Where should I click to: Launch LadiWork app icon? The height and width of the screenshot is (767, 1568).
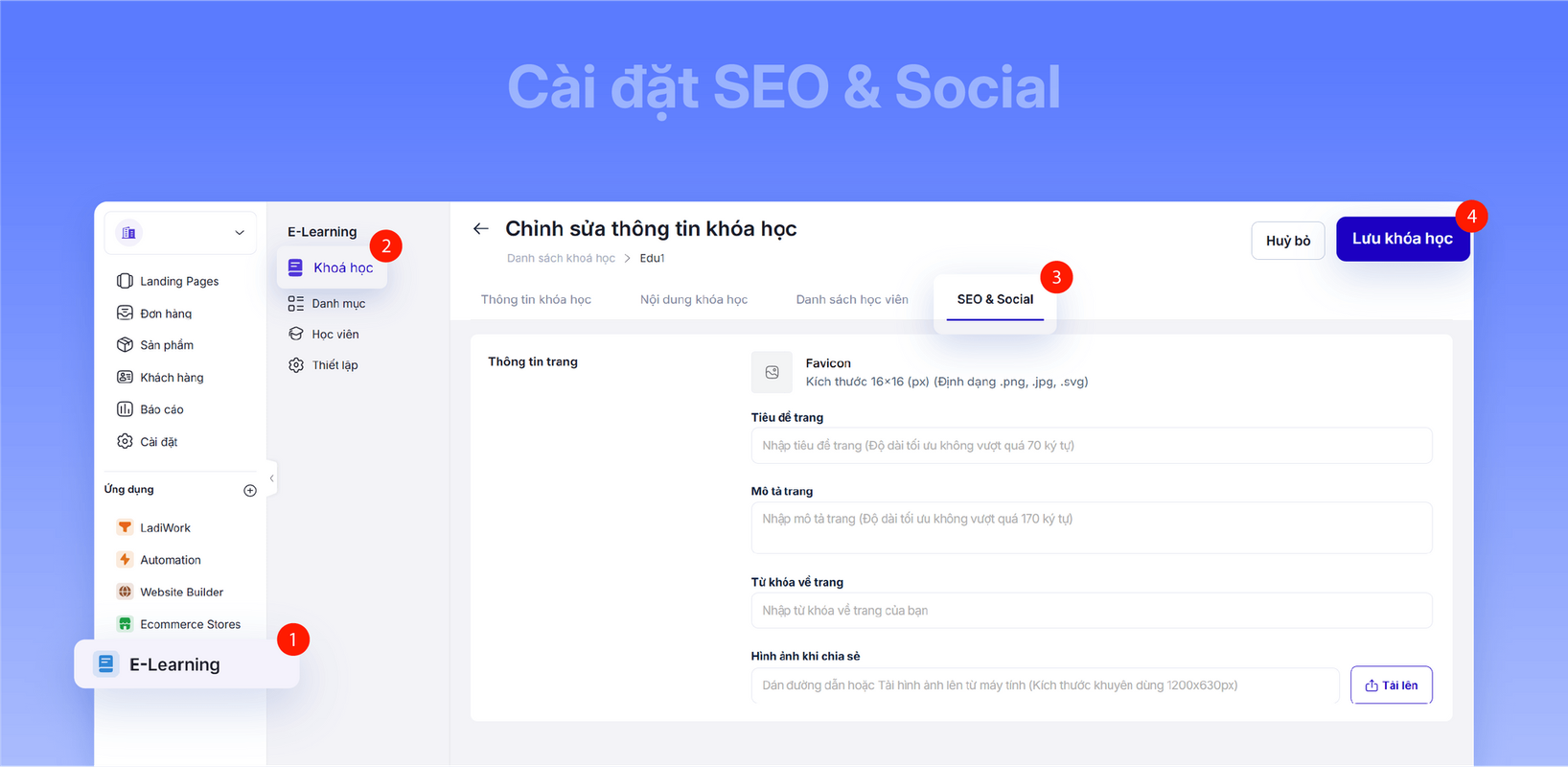125,527
